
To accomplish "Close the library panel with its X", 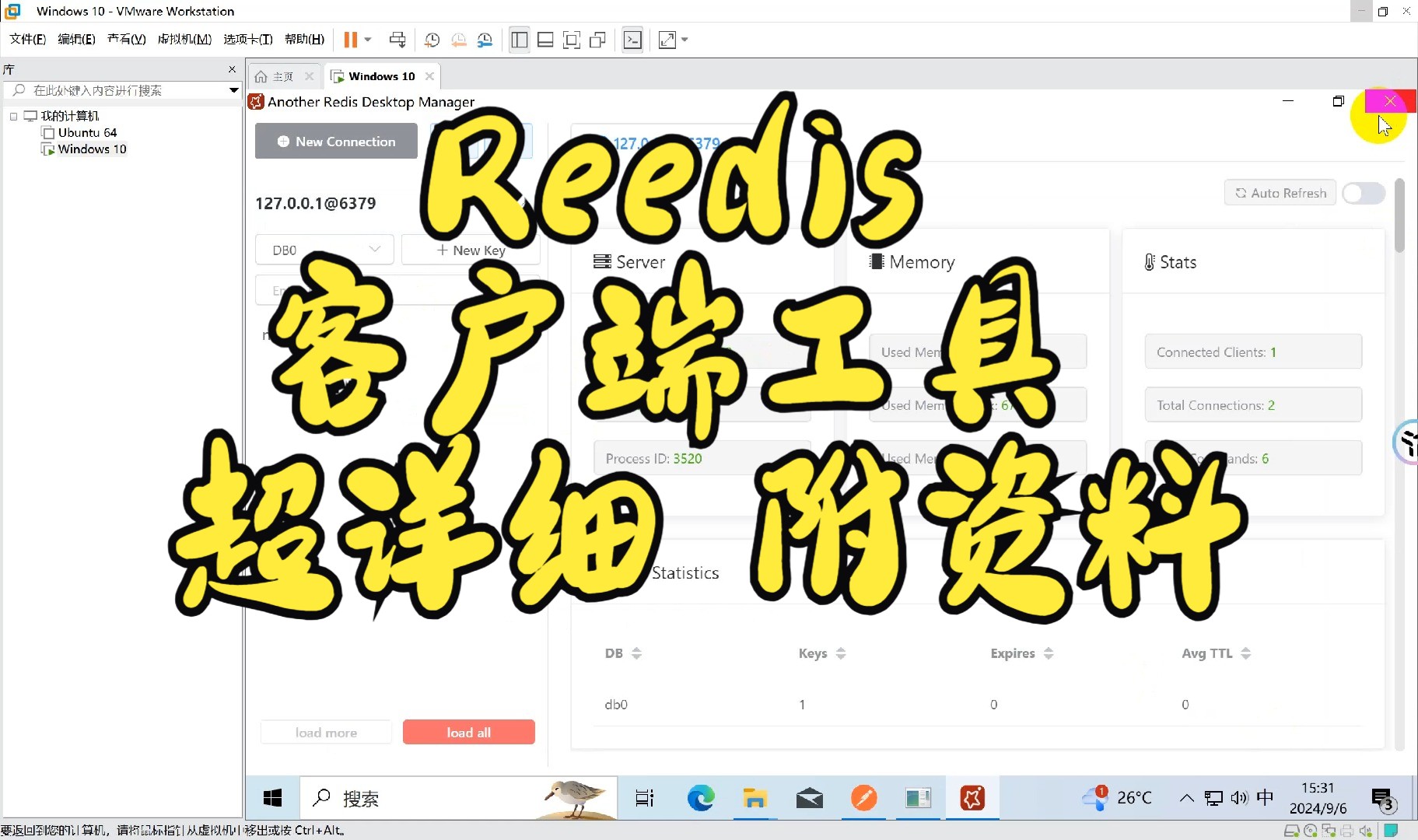I will tap(232, 69).
